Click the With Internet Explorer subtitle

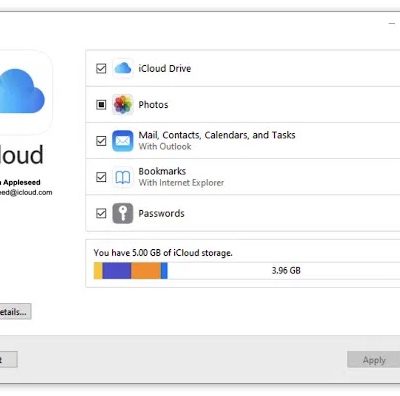tap(181, 183)
